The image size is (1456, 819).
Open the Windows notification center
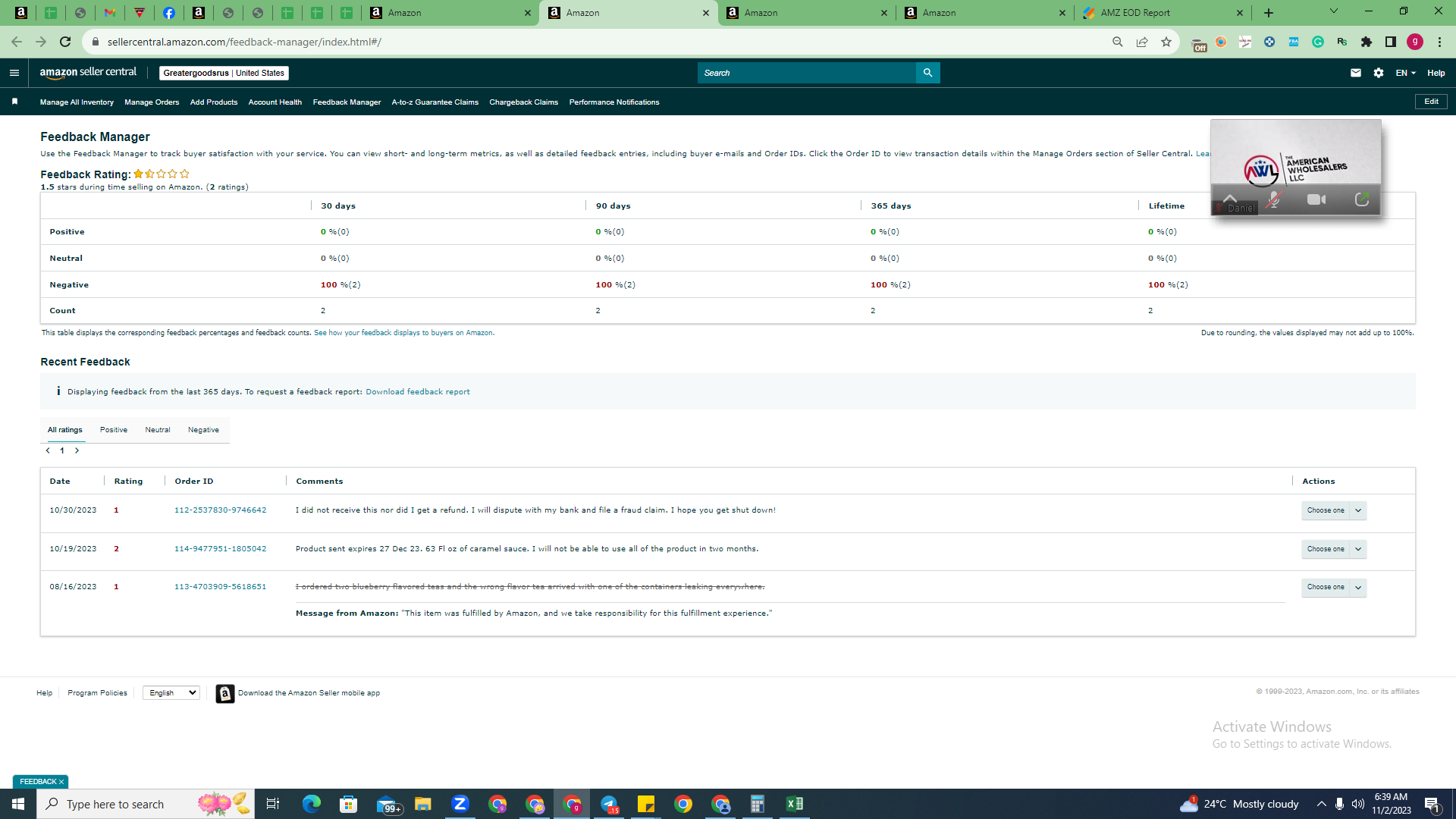pyautogui.click(x=1432, y=804)
